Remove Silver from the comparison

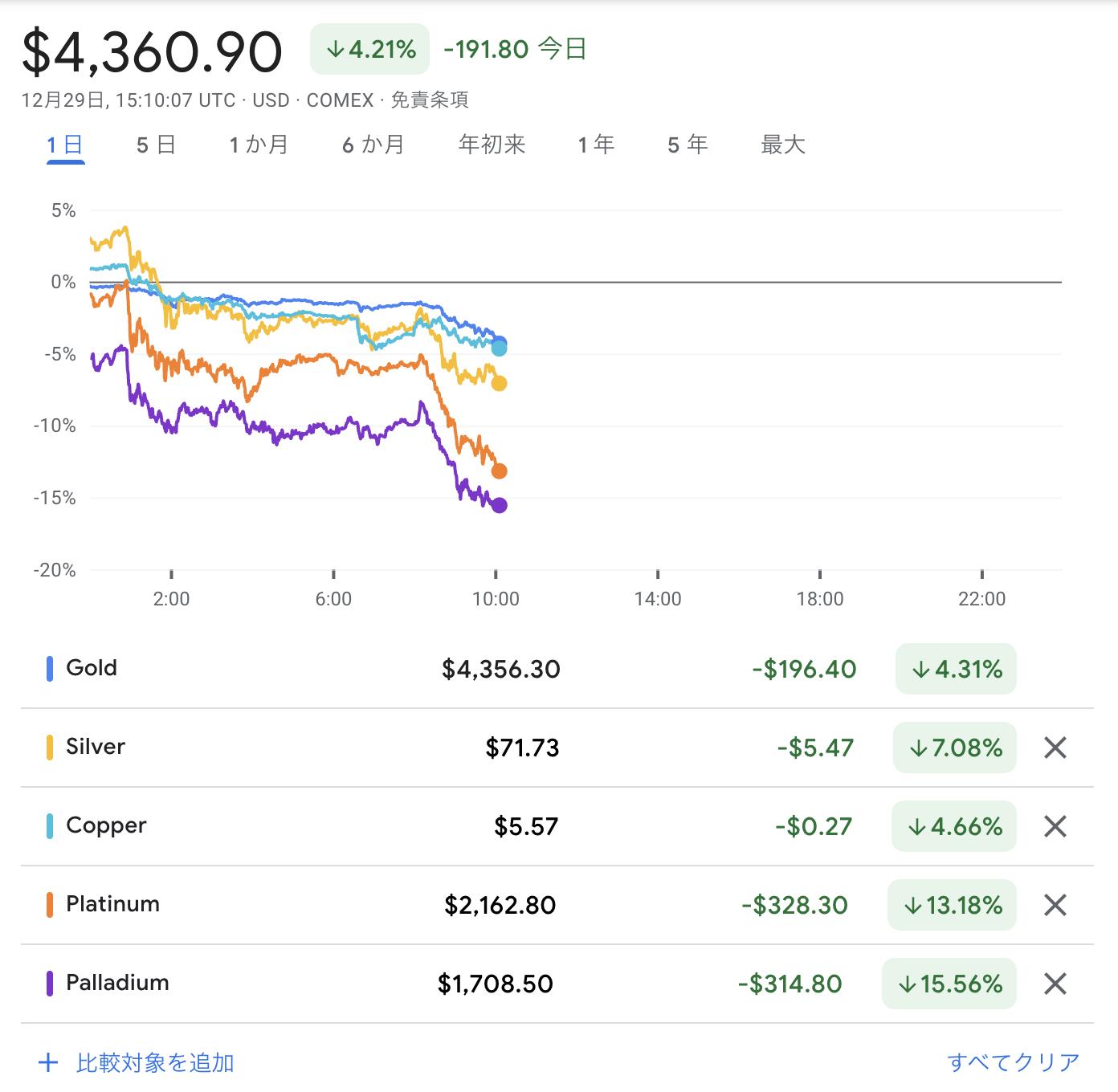coord(1055,748)
